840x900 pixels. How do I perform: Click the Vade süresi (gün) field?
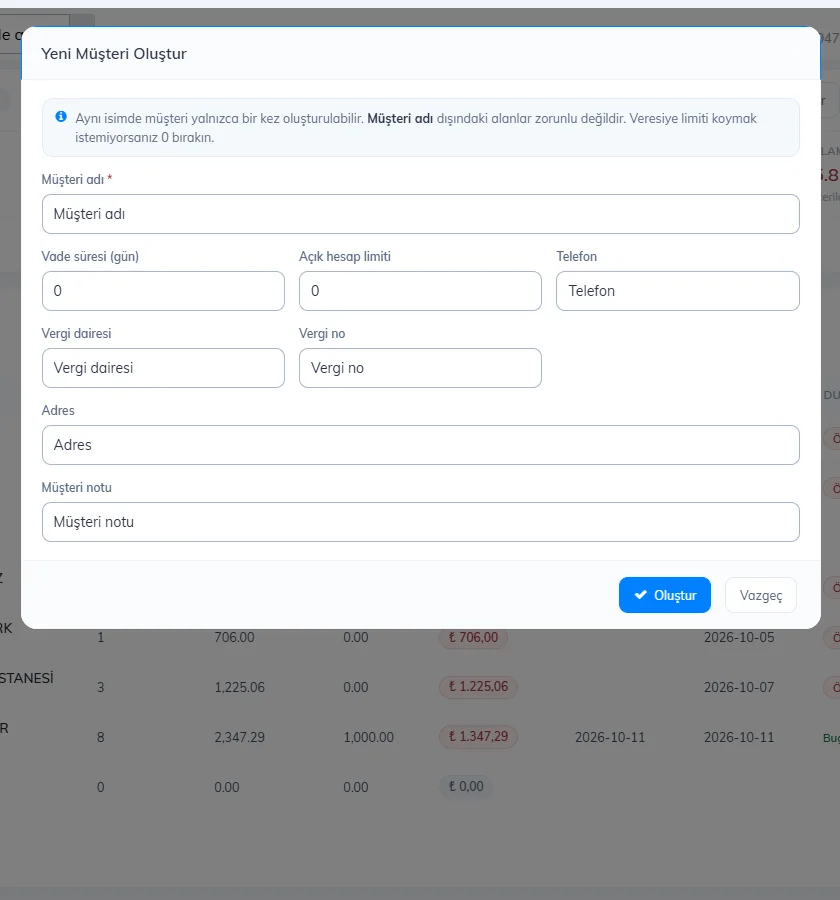tap(163, 291)
